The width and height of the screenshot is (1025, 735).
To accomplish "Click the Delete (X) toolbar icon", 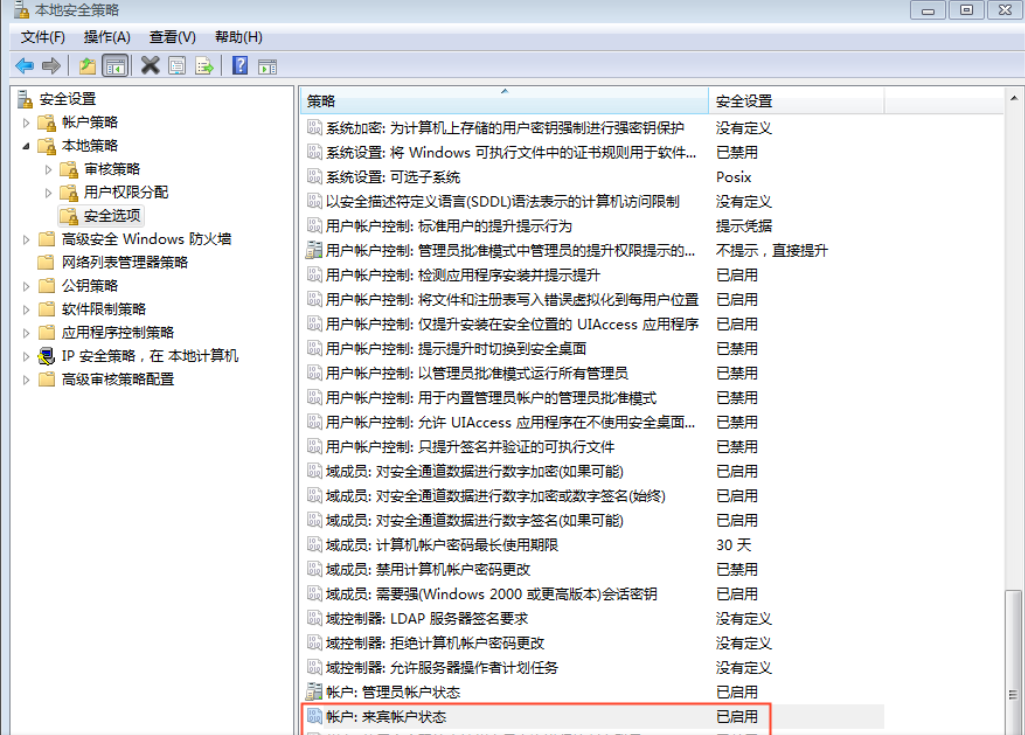I will pos(150,65).
